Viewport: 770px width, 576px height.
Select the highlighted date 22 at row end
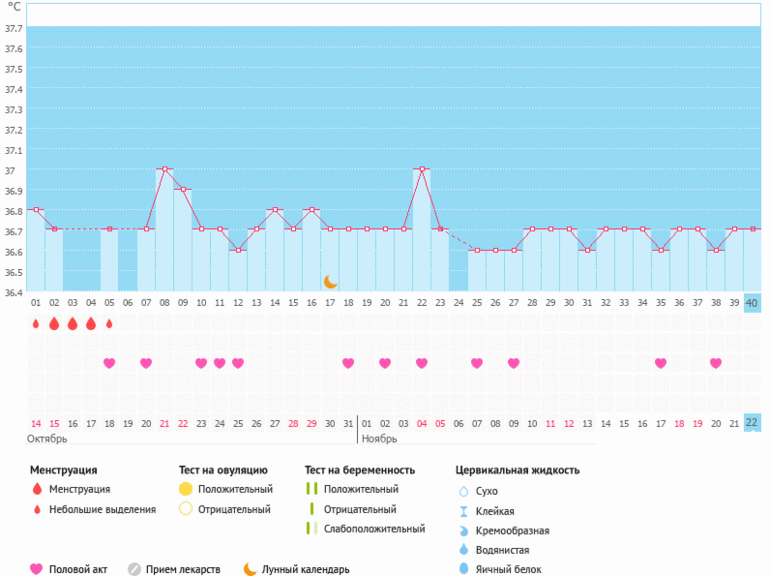click(x=752, y=423)
